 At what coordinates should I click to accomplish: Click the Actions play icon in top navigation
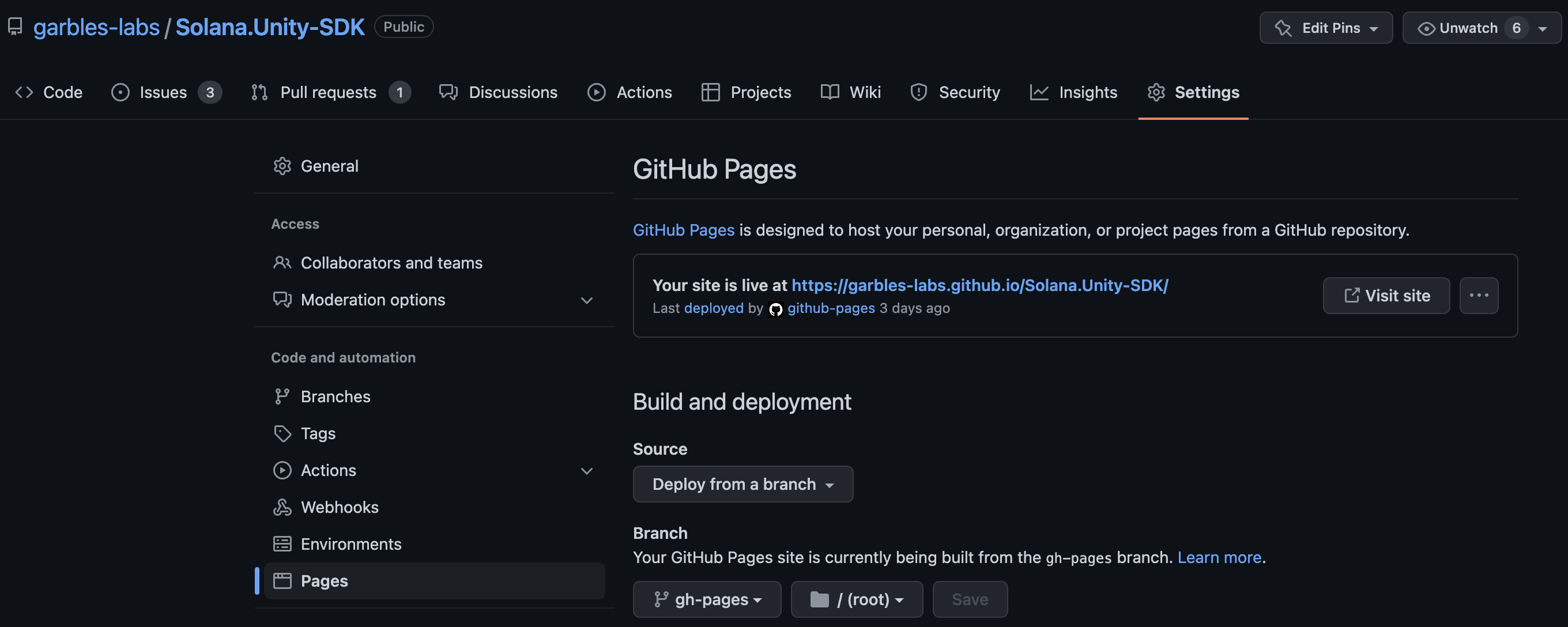(x=596, y=92)
